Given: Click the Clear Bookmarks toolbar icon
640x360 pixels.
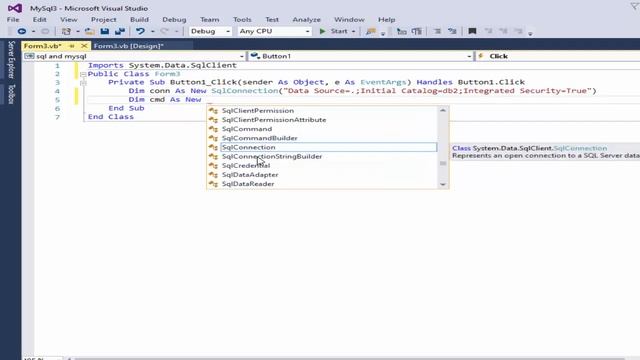Looking at the screenshot, I should click(x=518, y=31).
